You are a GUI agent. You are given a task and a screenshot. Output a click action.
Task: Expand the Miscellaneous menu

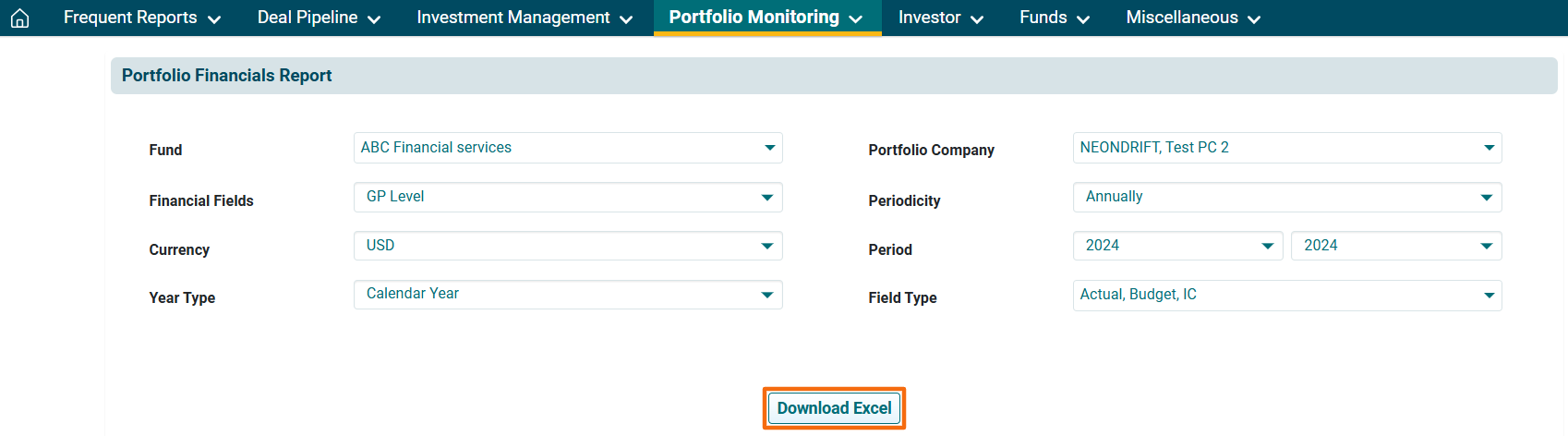point(1192,18)
